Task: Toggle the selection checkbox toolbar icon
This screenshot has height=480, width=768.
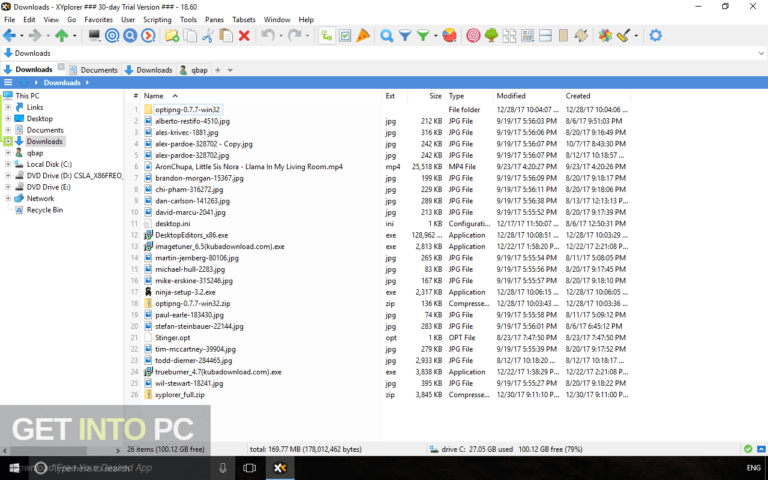Action: (345, 35)
